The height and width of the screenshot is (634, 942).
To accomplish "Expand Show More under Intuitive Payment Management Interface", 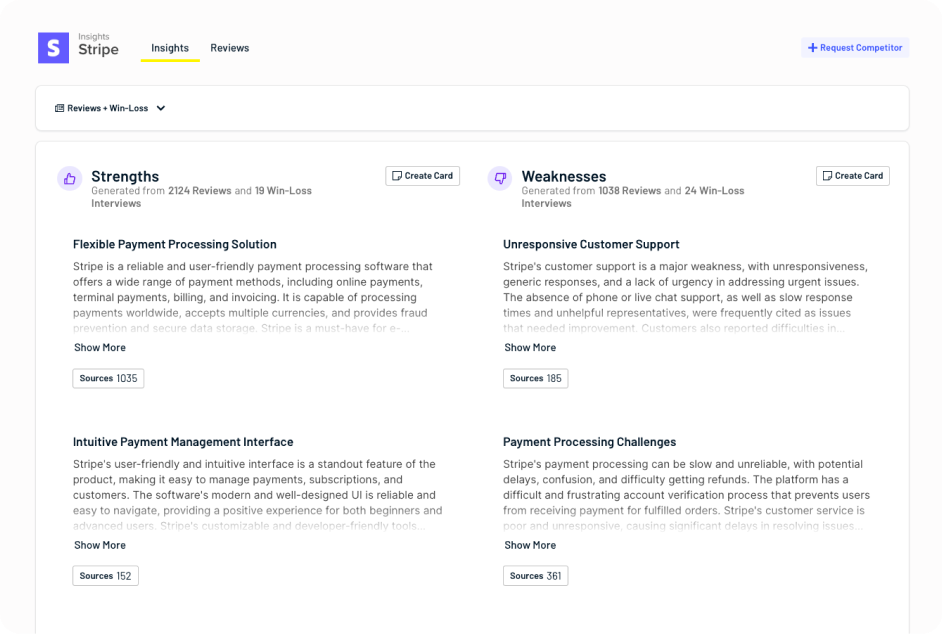I will [x=99, y=545].
